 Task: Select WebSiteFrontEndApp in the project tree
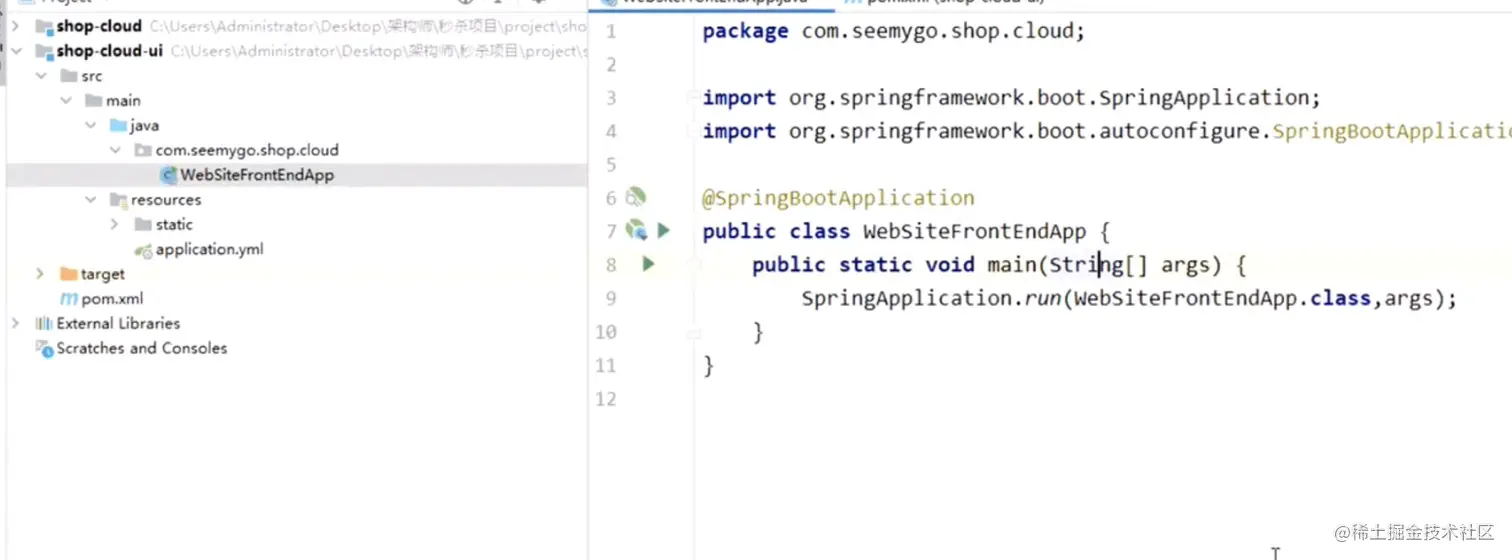coord(257,175)
